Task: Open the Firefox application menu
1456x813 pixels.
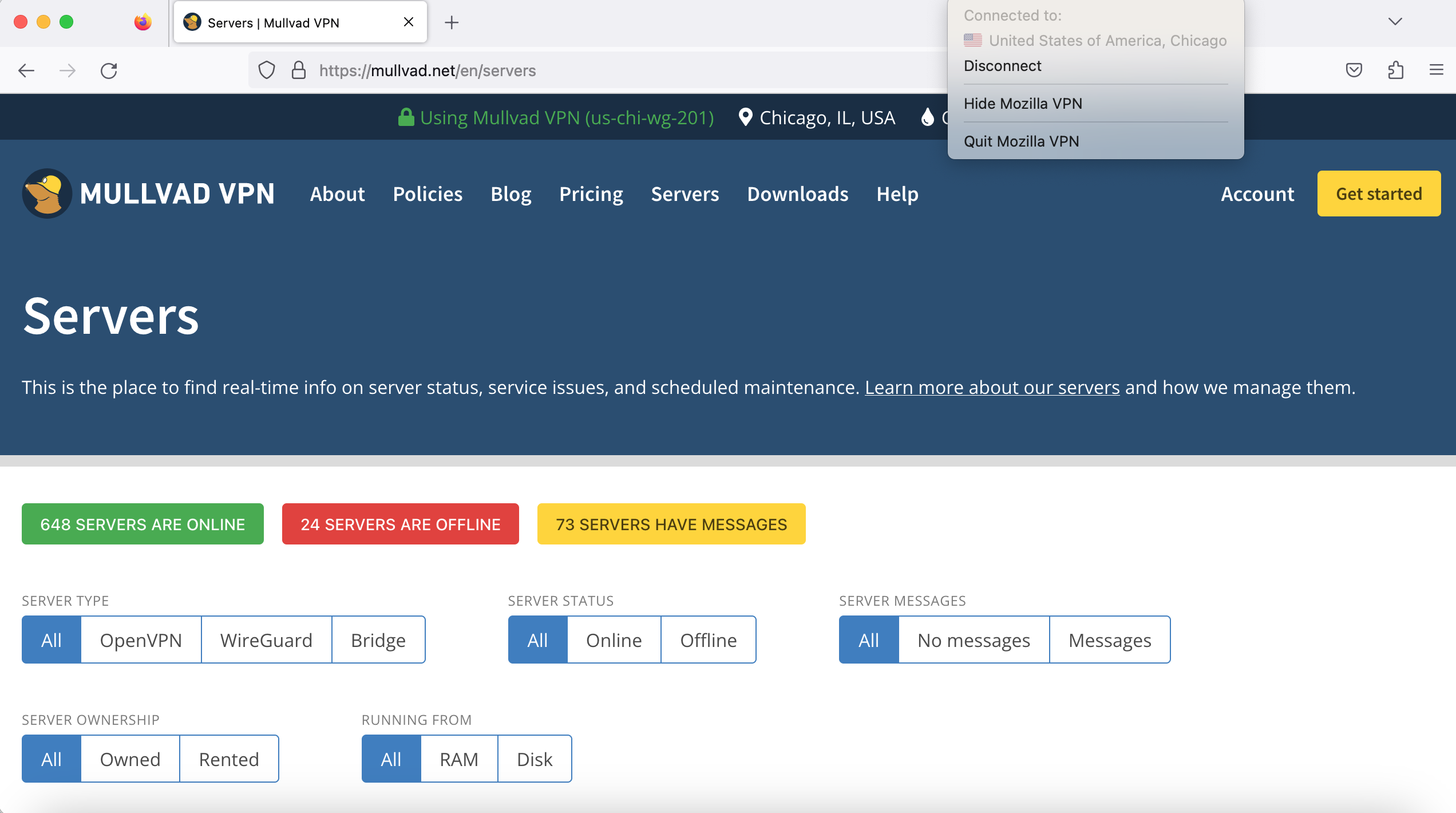Action: pyautogui.click(x=1437, y=70)
